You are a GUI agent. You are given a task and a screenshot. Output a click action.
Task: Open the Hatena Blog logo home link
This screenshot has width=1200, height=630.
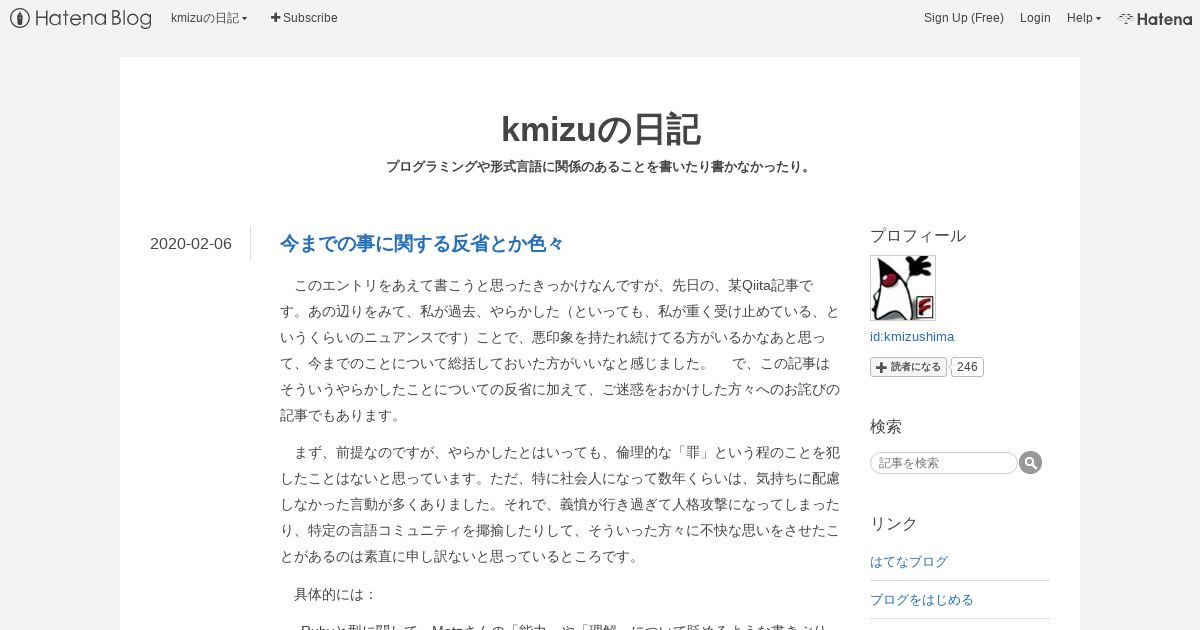pyautogui.click(x=81, y=18)
